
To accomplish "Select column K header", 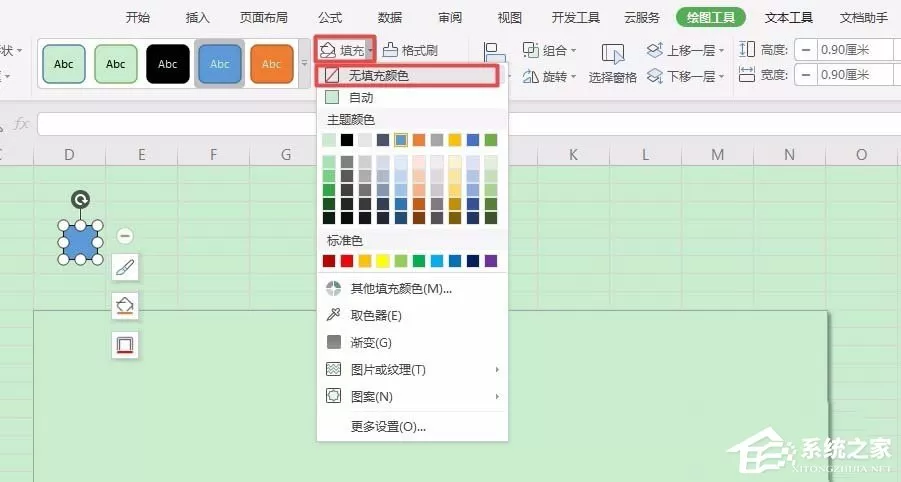I will 573,155.
